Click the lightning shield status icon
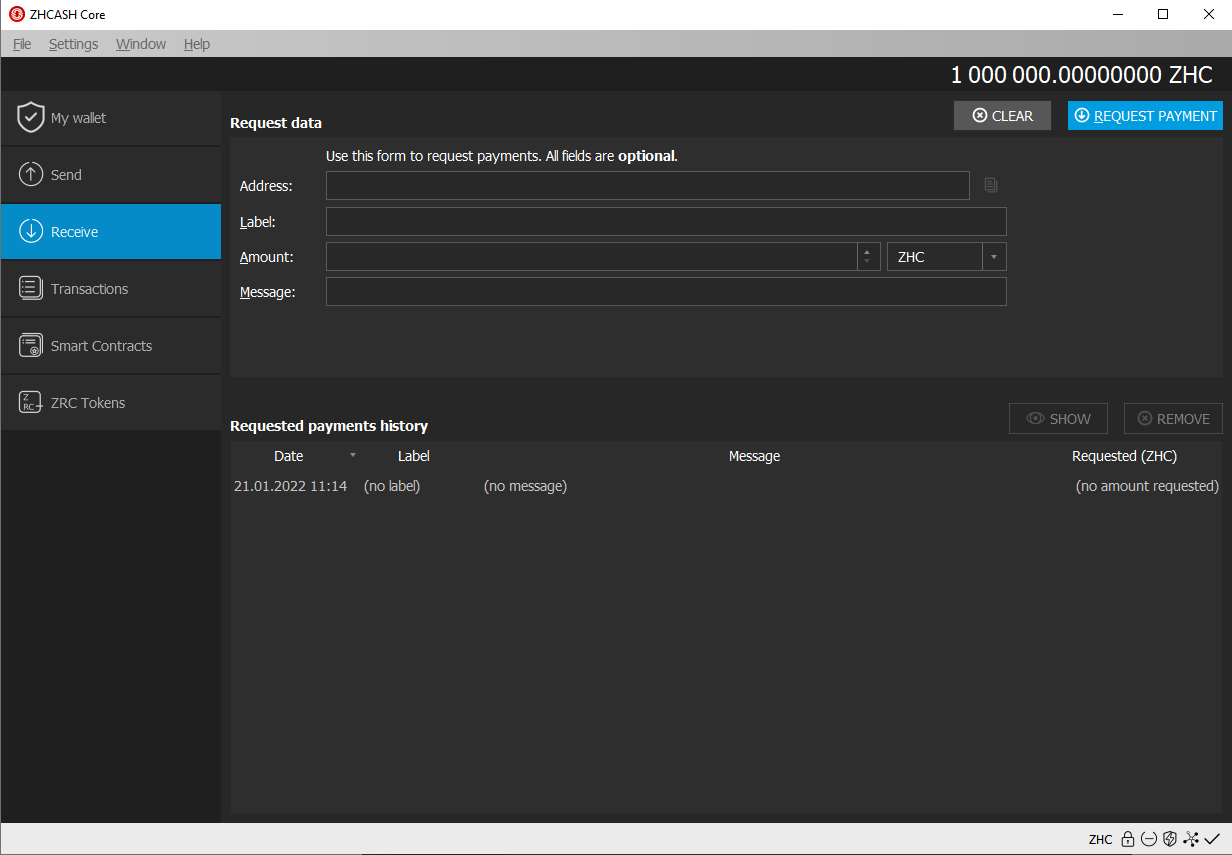1232x855 pixels. (x=1170, y=839)
